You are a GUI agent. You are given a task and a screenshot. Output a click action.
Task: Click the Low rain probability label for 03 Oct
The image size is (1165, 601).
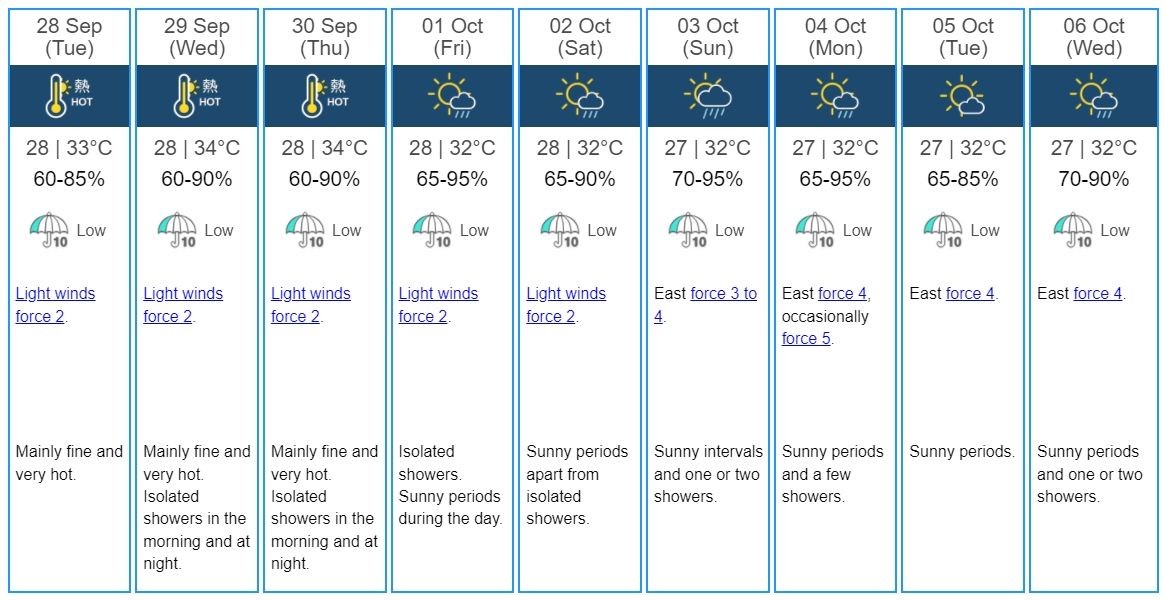tap(730, 230)
